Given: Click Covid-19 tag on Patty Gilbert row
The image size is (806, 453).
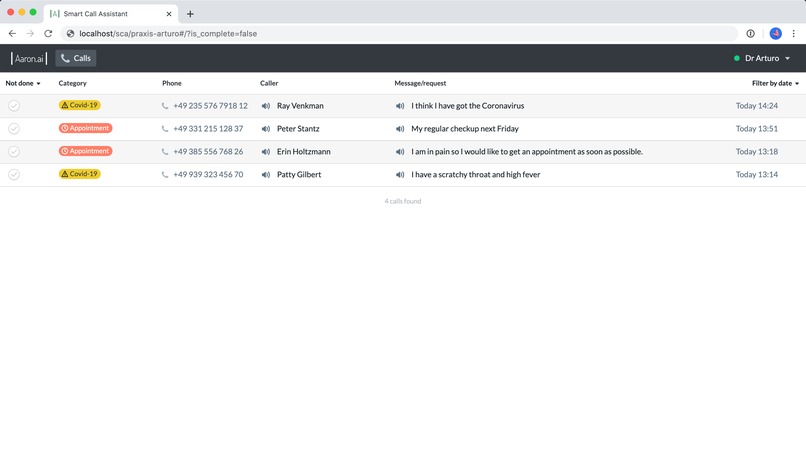Looking at the screenshot, I should pyautogui.click(x=79, y=174).
